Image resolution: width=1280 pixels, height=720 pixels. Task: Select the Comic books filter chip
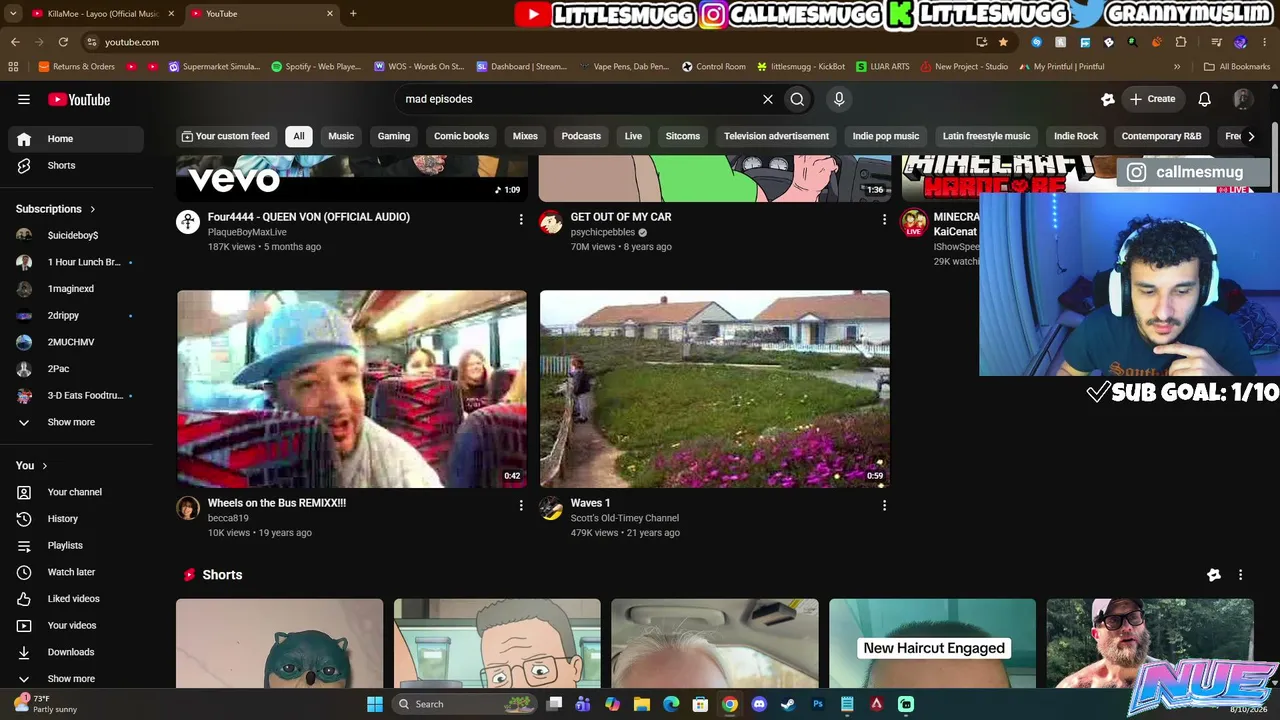[x=462, y=136]
